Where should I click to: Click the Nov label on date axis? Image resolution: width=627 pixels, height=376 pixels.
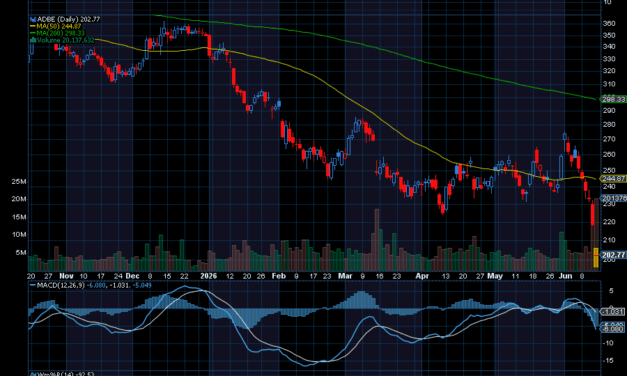tap(66, 276)
